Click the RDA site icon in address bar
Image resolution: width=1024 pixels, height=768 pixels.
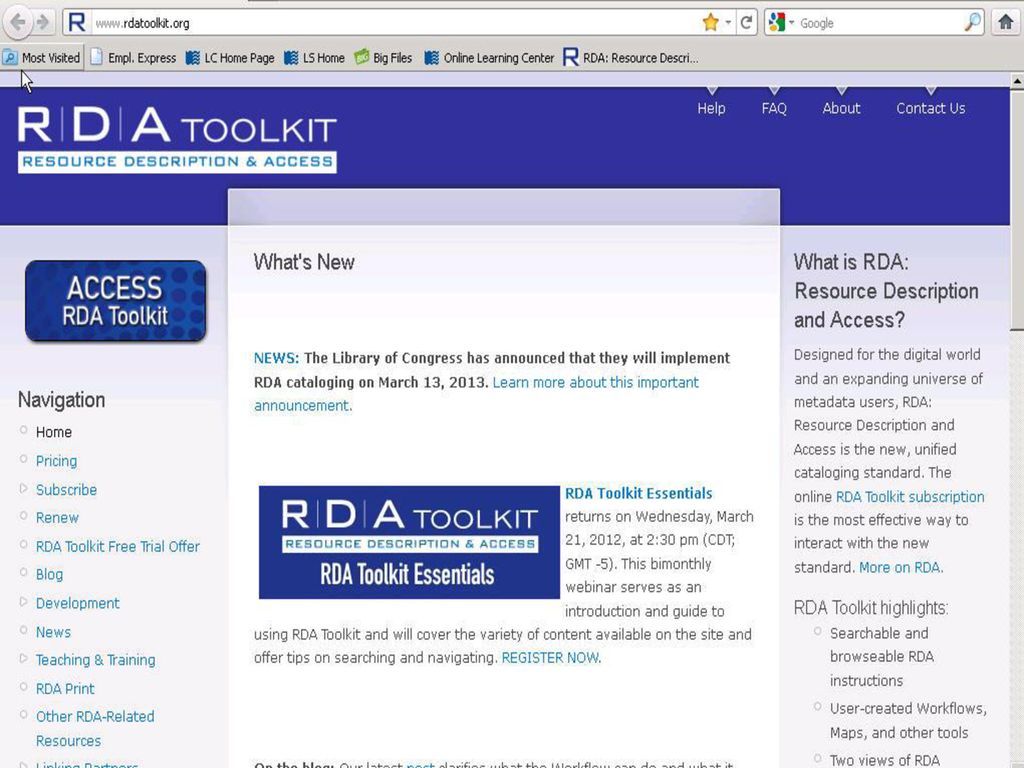tap(76, 23)
